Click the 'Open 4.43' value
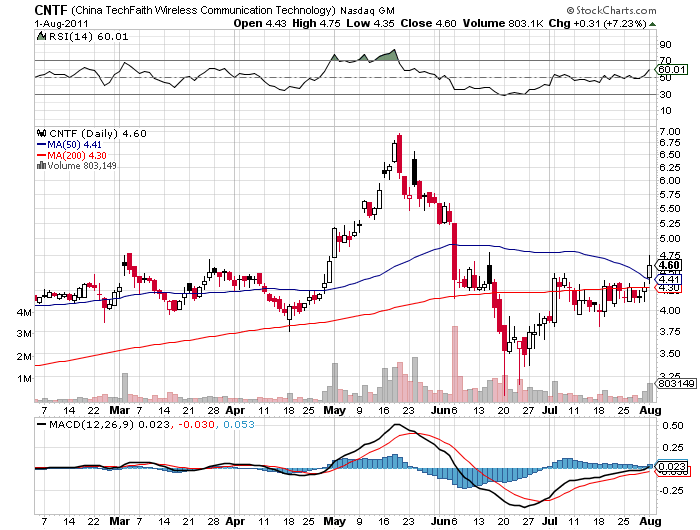This screenshot has width=700, height=530. pos(260,23)
